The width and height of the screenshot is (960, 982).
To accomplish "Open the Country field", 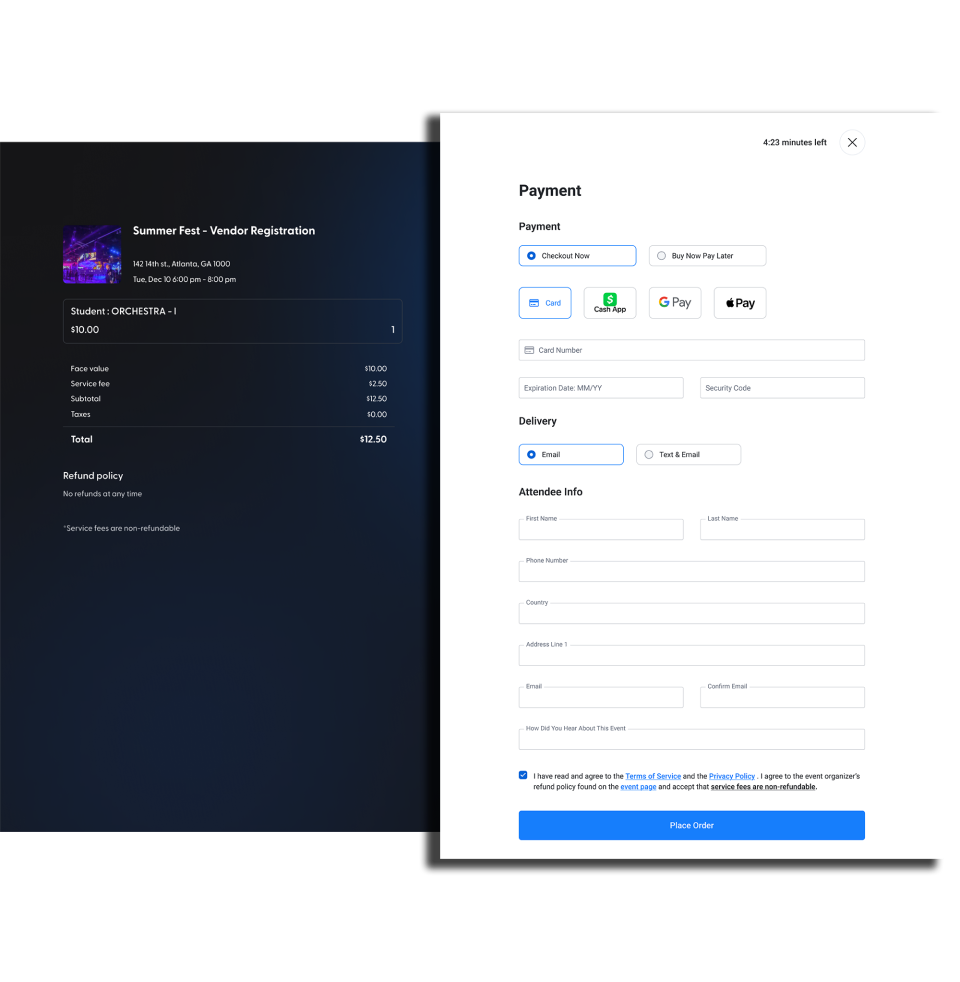I will pos(691,614).
